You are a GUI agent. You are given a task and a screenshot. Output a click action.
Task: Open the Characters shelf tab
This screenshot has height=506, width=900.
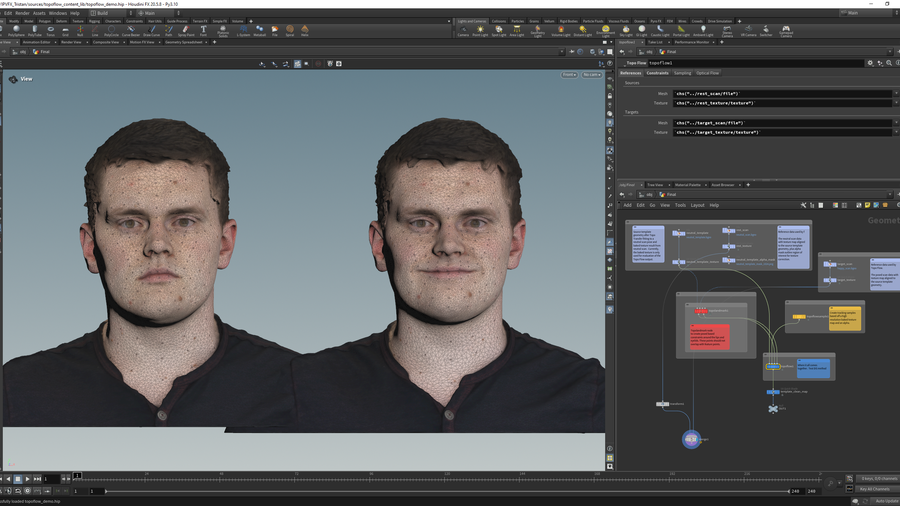(112, 21)
